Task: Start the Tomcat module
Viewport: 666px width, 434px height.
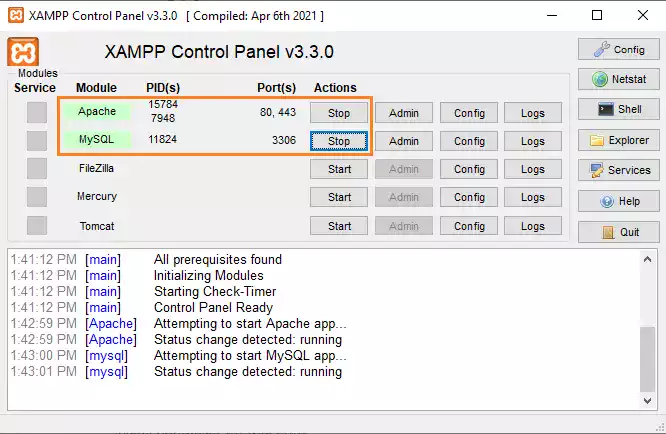Action: [x=339, y=226]
